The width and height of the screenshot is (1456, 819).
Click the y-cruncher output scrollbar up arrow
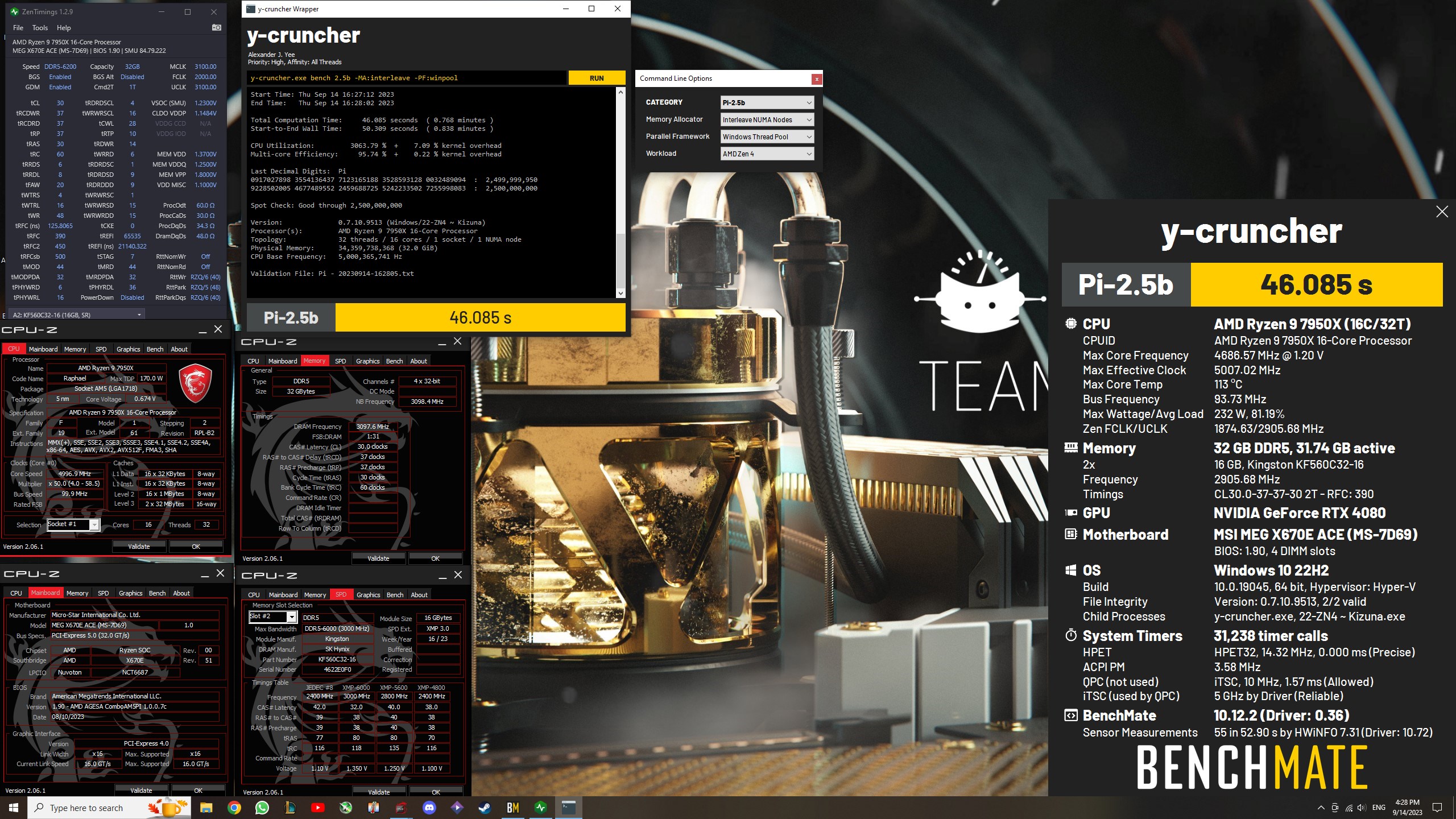click(x=621, y=92)
